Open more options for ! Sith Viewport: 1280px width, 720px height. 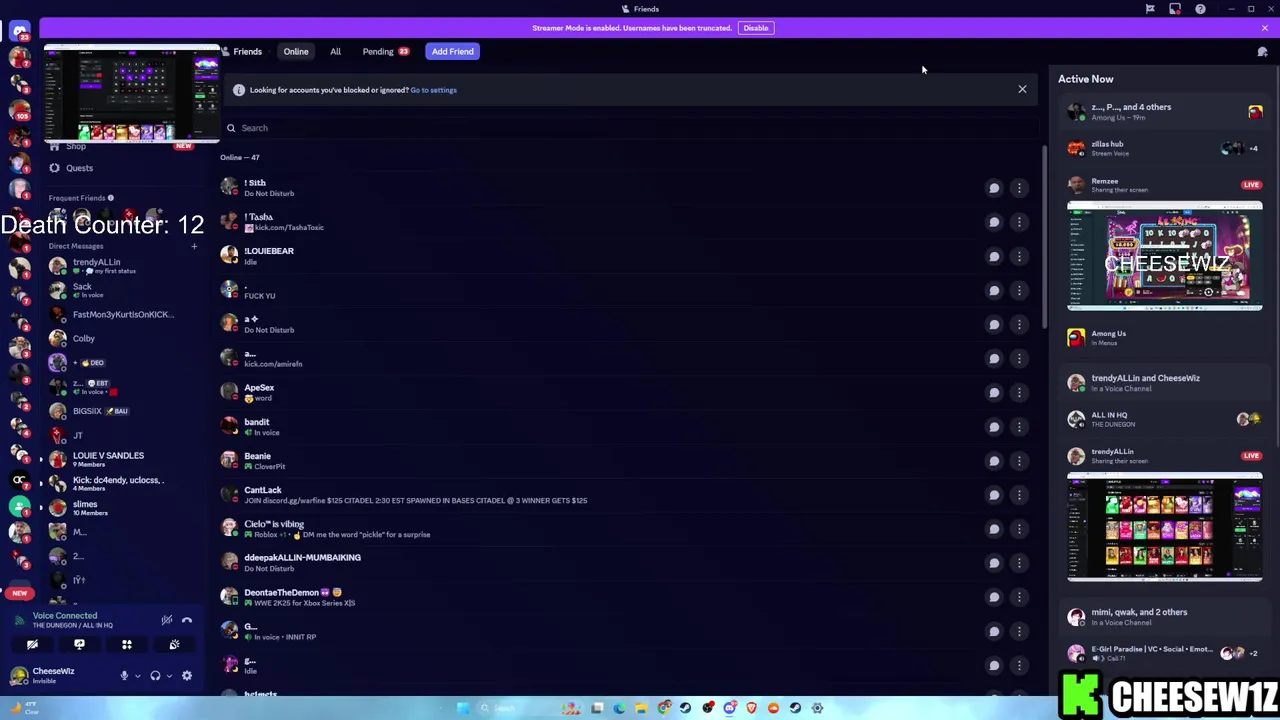point(1019,188)
